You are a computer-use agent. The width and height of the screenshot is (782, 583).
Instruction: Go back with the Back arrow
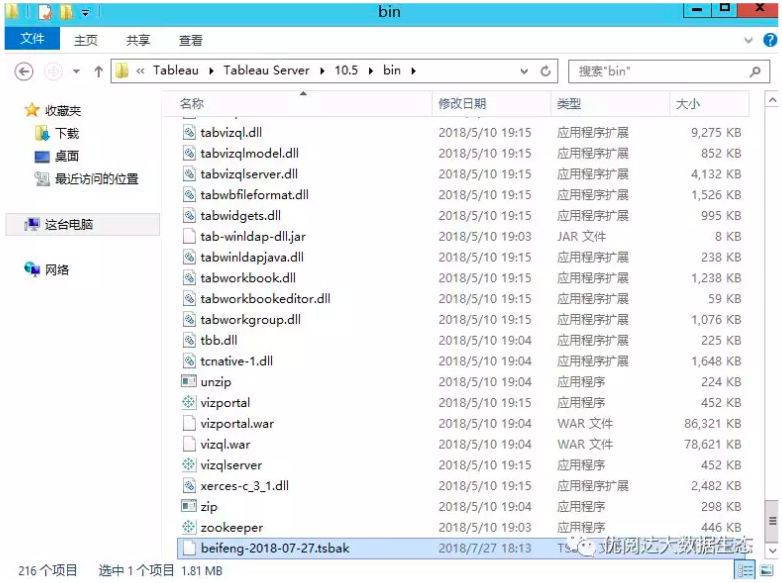(x=24, y=72)
